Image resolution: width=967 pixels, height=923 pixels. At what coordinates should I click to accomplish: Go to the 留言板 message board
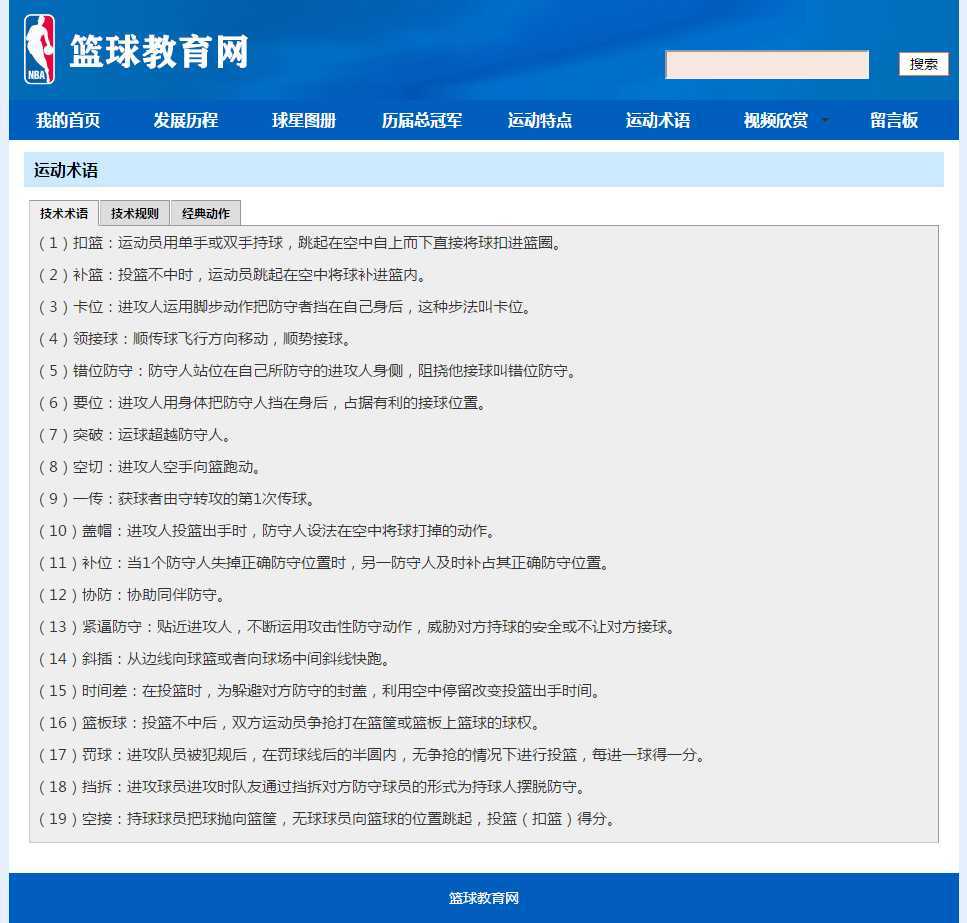[x=893, y=121]
